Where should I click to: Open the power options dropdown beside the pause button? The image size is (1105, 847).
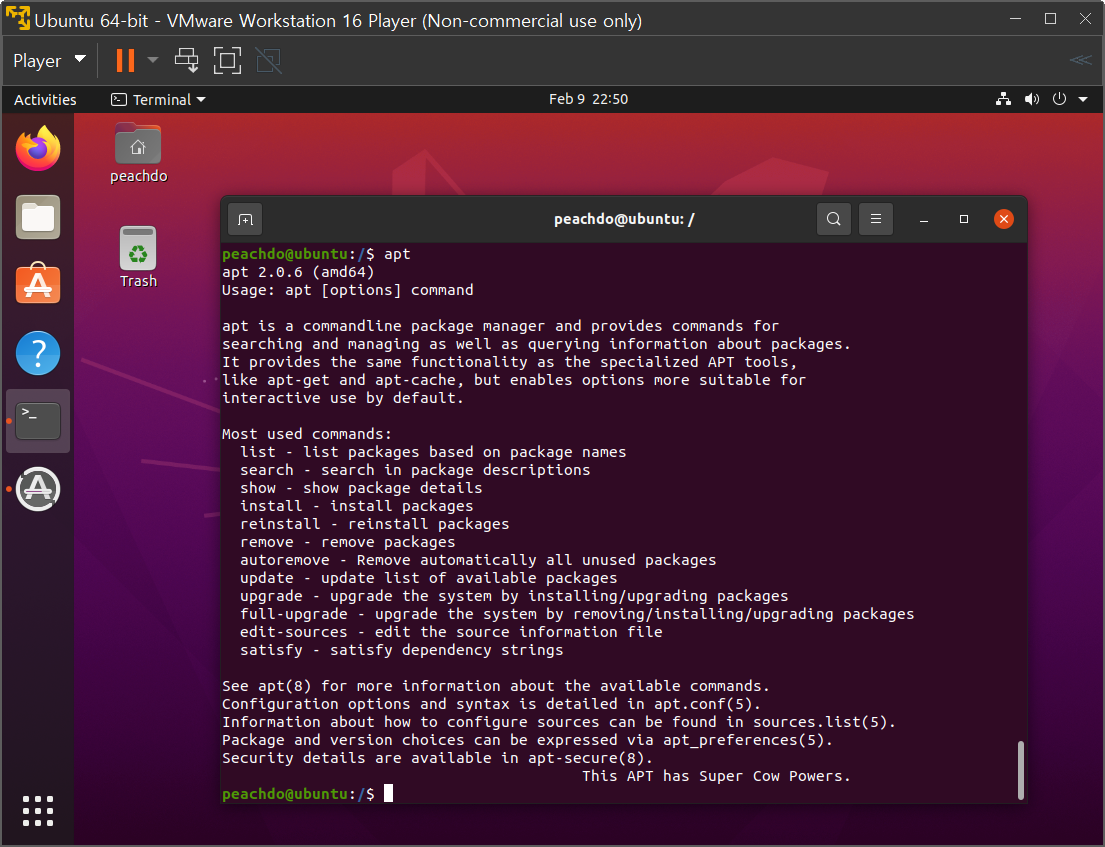[153, 61]
